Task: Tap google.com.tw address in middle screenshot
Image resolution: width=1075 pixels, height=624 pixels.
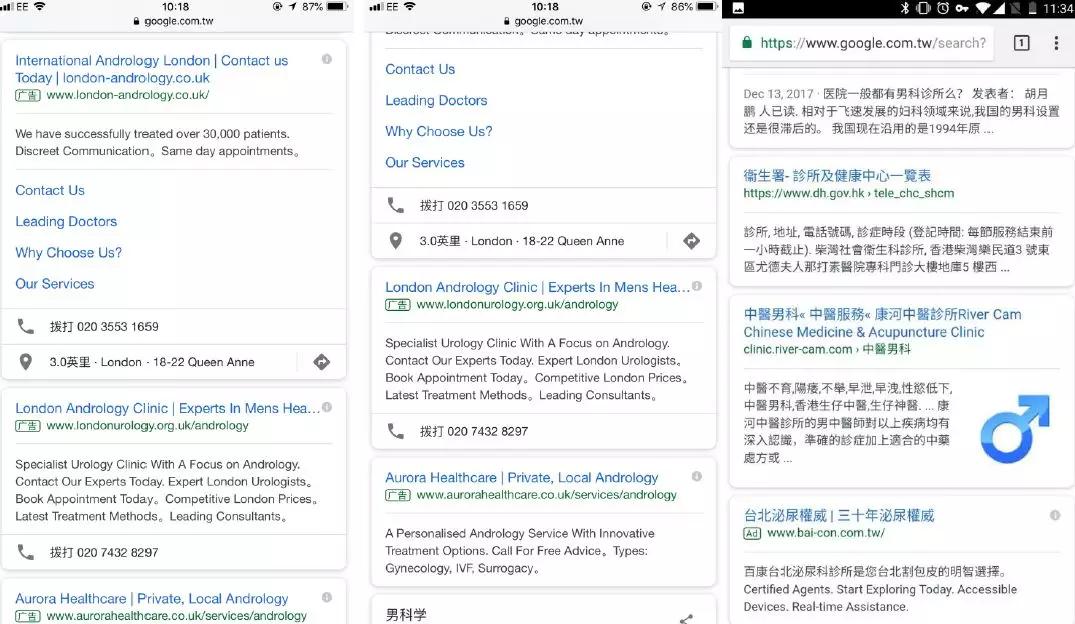Action: [x=543, y=21]
